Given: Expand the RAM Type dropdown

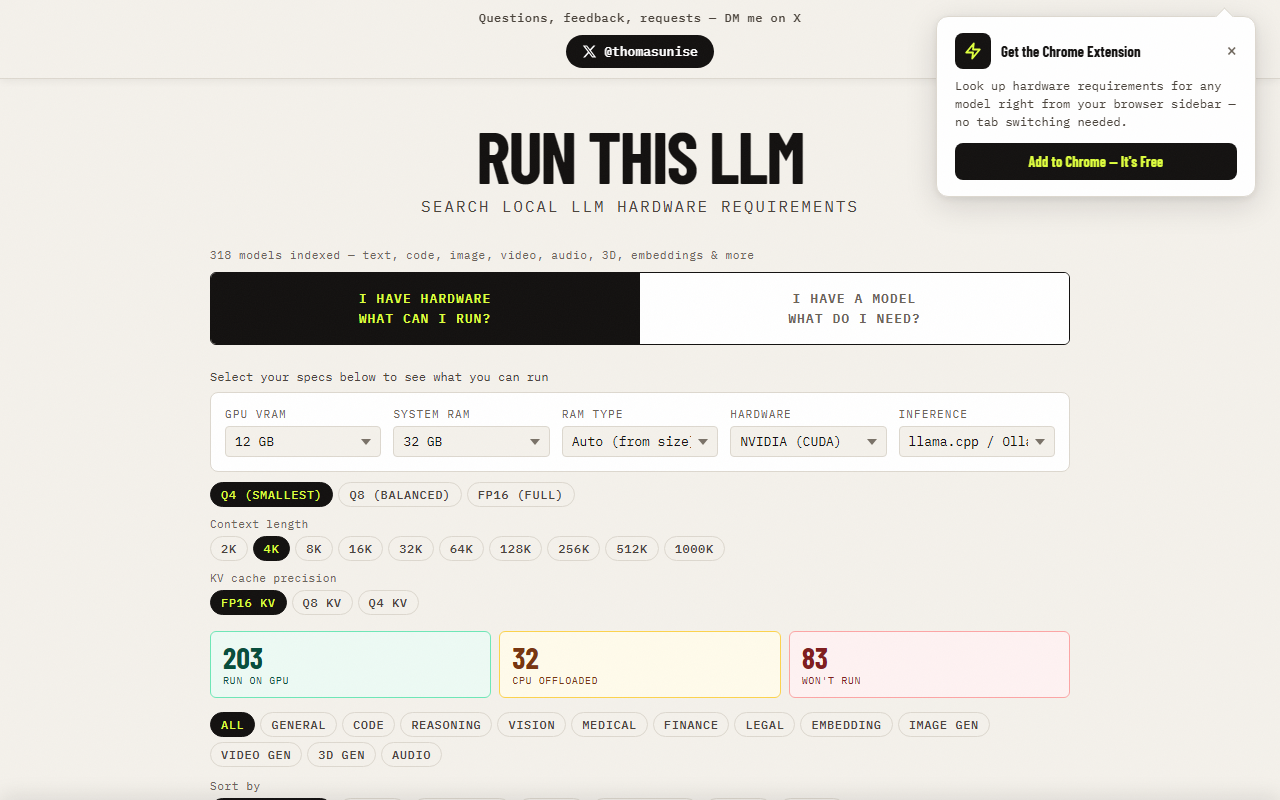Looking at the screenshot, I should pos(640,441).
